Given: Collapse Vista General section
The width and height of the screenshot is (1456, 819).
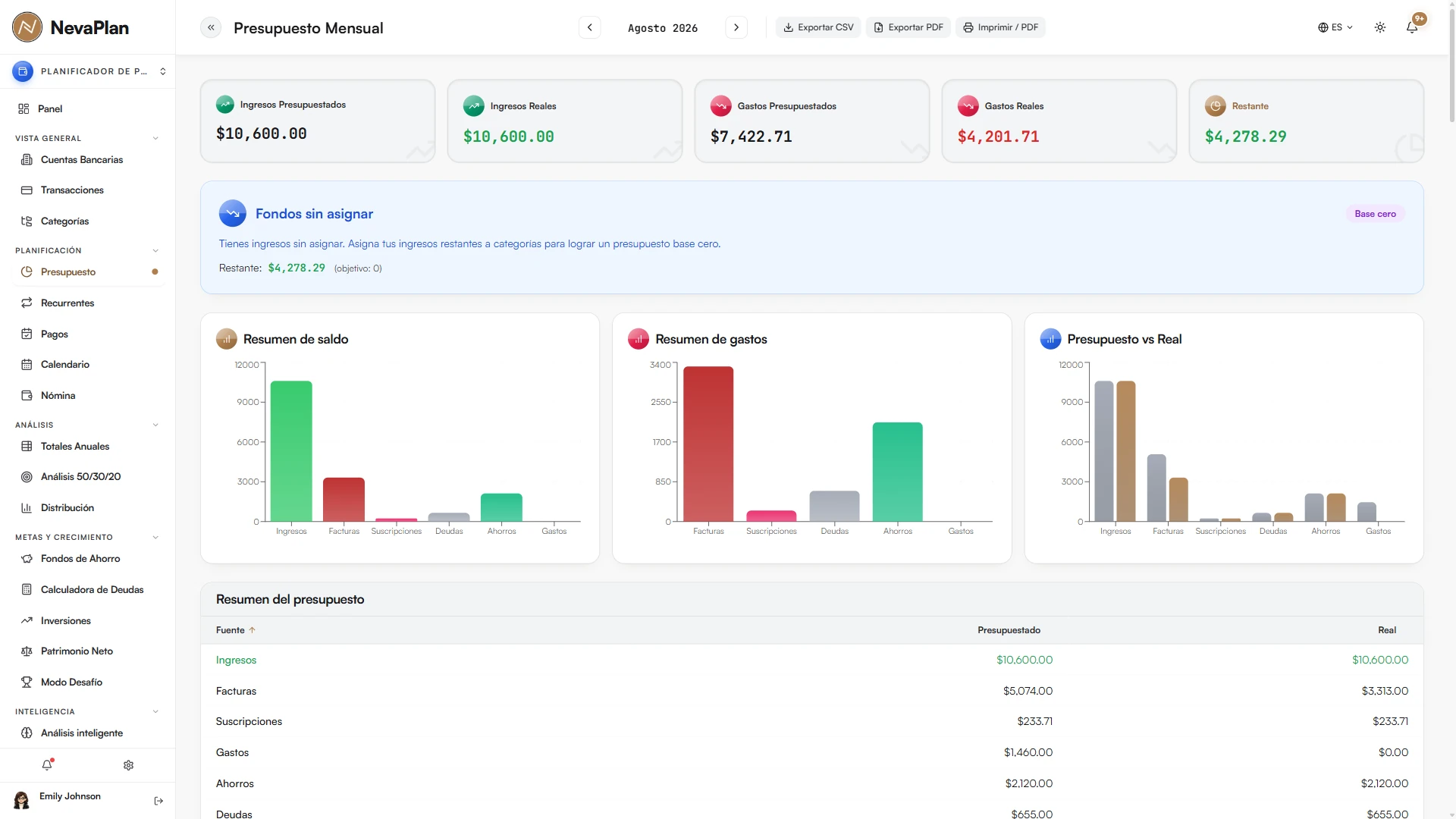Looking at the screenshot, I should coord(155,138).
